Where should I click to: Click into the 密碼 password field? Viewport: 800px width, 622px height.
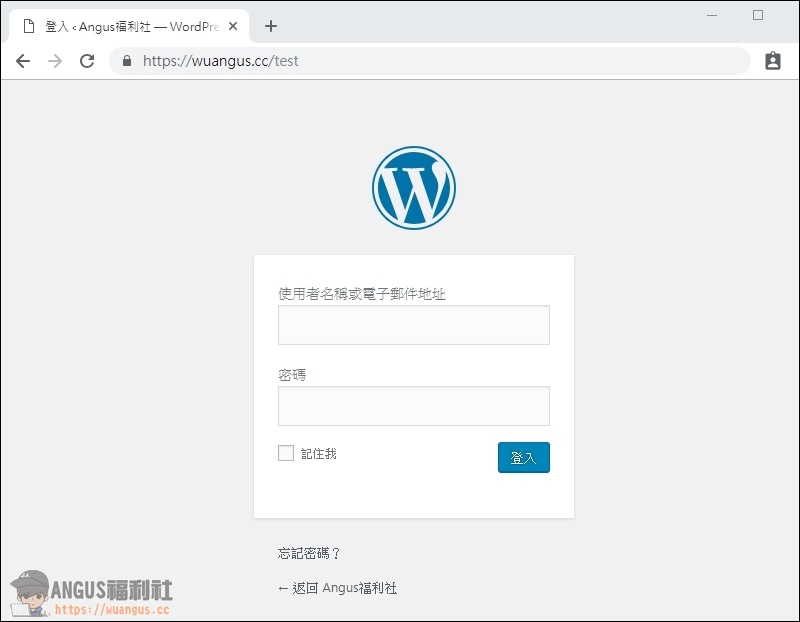point(413,406)
